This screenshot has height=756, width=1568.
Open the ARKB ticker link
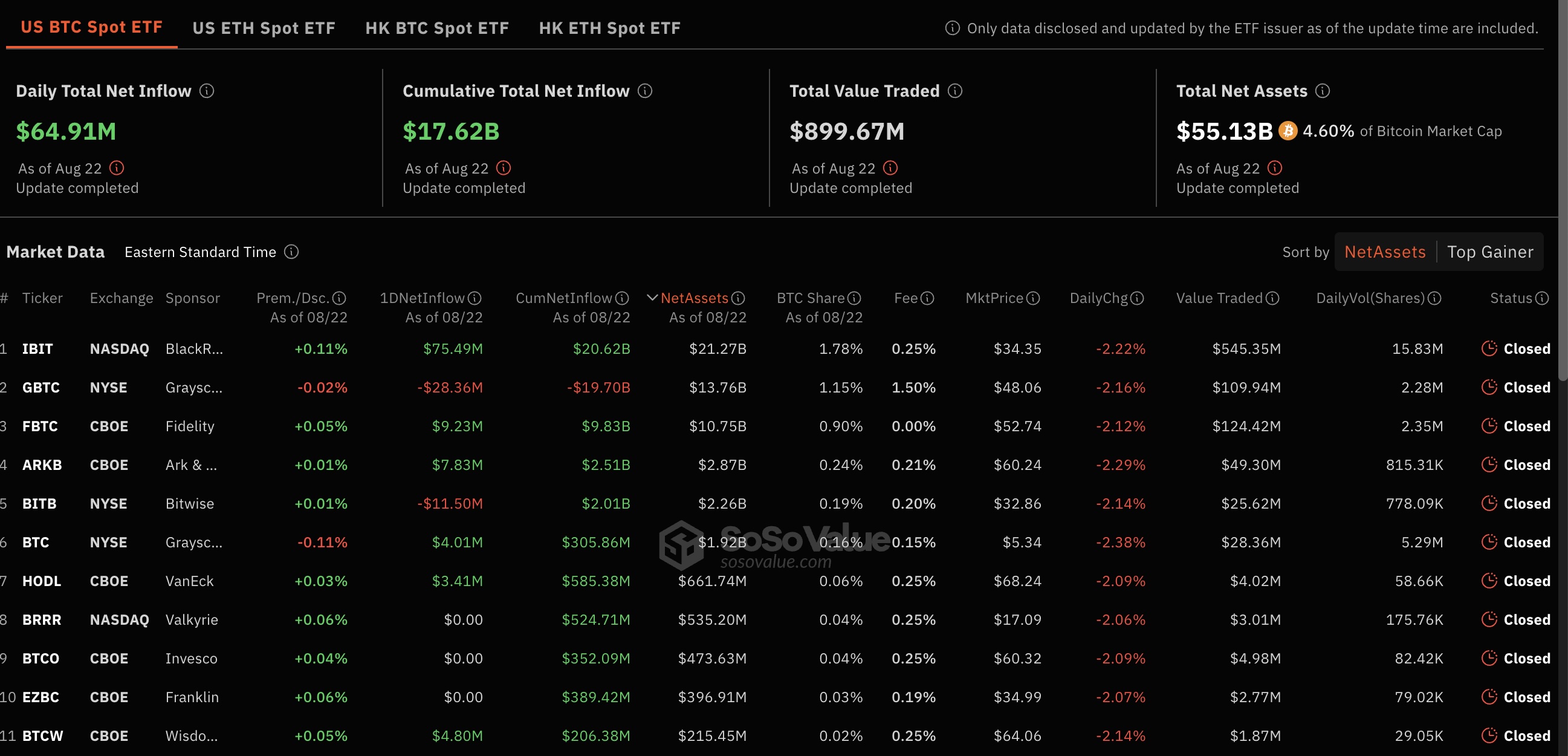coord(42,465)
